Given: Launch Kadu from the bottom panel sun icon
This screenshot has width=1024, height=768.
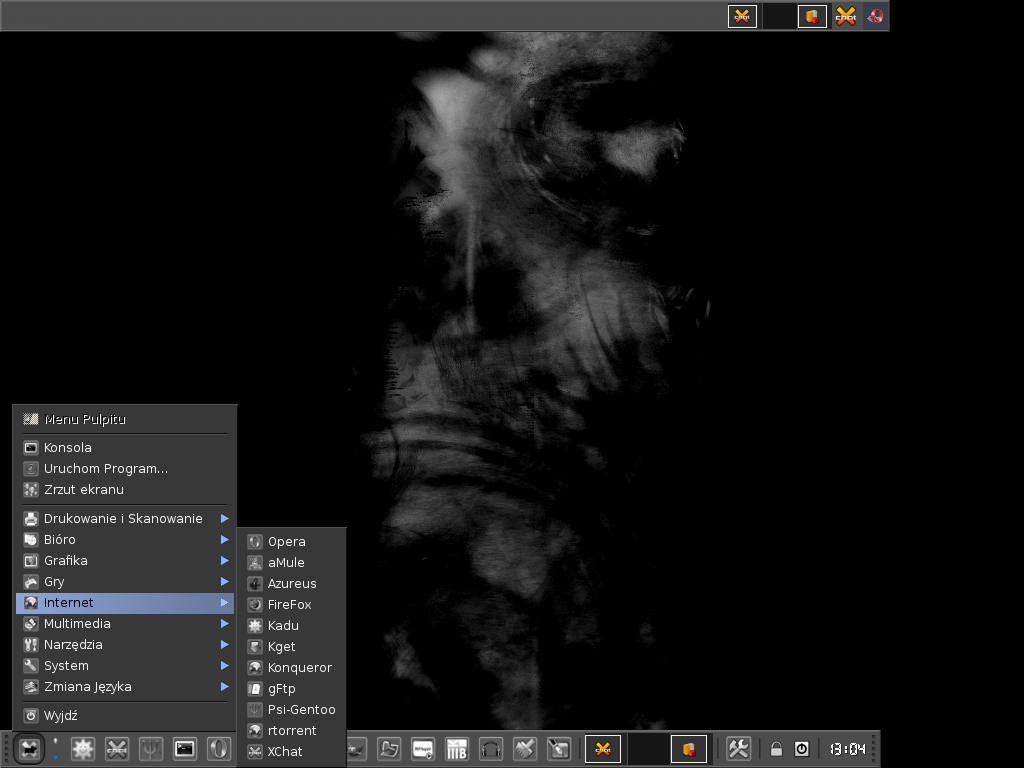Looking at the screenshot, I should (83, 748).
